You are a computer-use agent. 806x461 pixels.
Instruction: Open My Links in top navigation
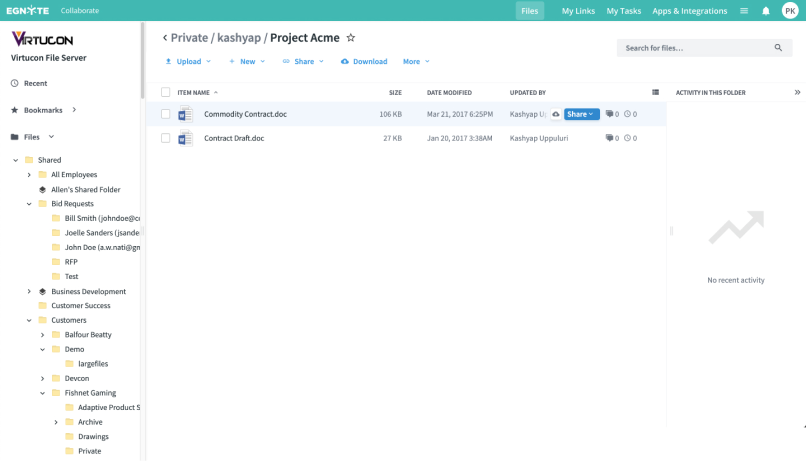point(576,11)
